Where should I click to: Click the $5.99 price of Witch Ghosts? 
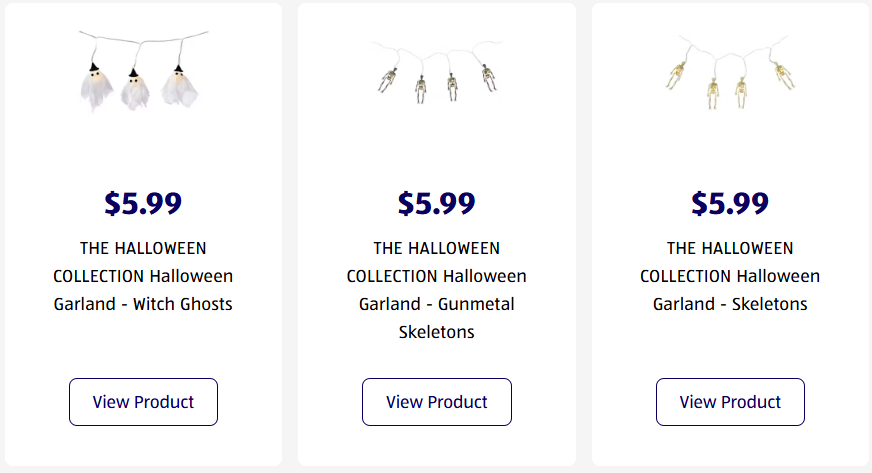coord(143,203)
